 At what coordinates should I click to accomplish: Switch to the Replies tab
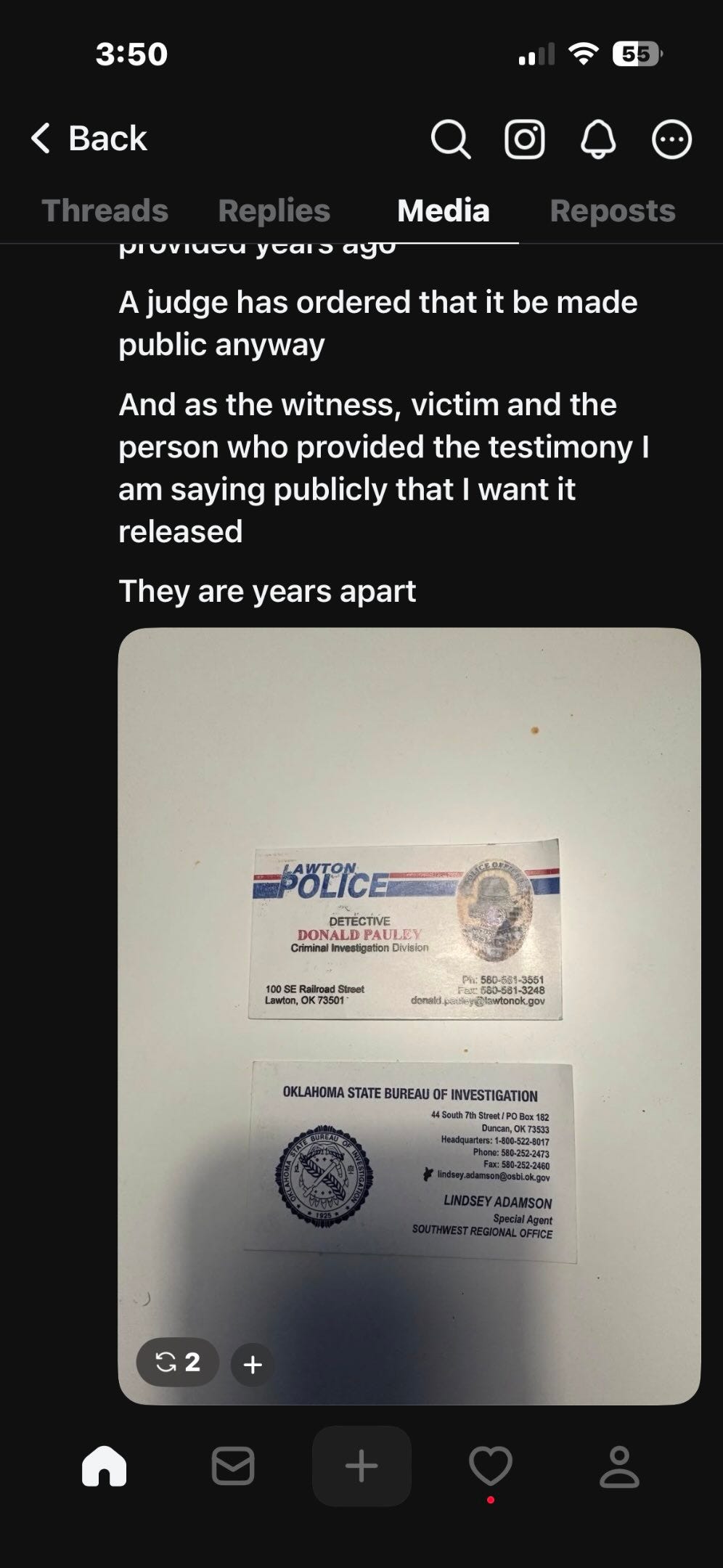(x=274, y=211)
